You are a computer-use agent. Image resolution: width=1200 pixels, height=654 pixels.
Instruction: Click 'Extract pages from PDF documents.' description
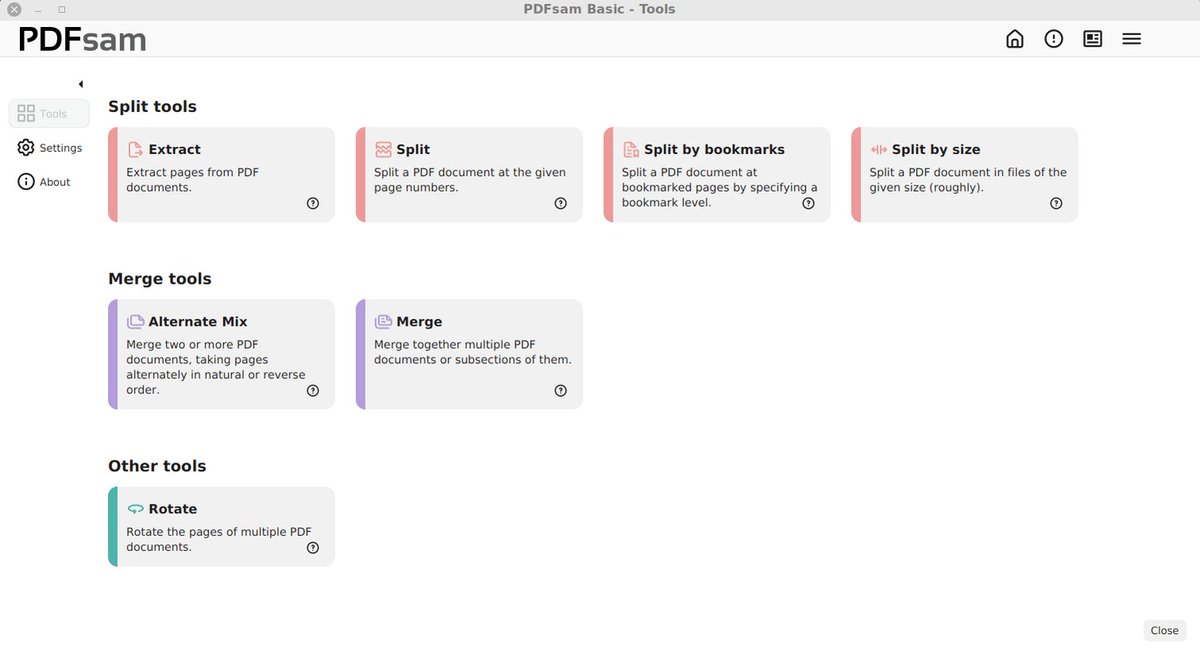[x=193, y=180]
